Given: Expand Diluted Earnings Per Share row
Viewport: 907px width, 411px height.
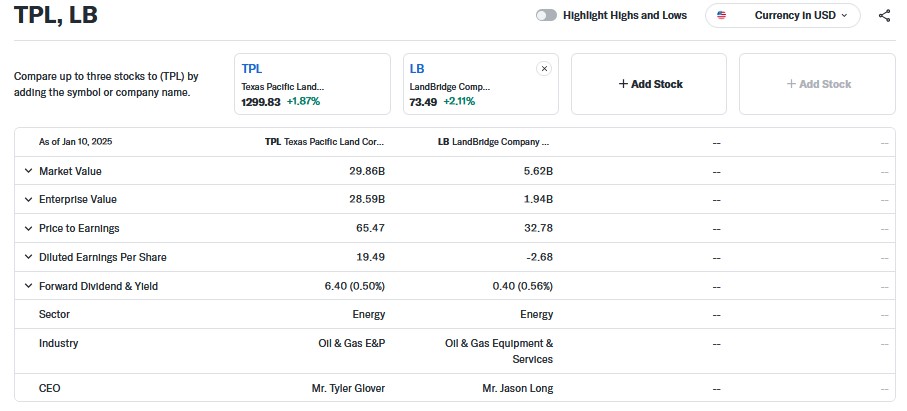Looking at the screenshot, I should (28, 257).
